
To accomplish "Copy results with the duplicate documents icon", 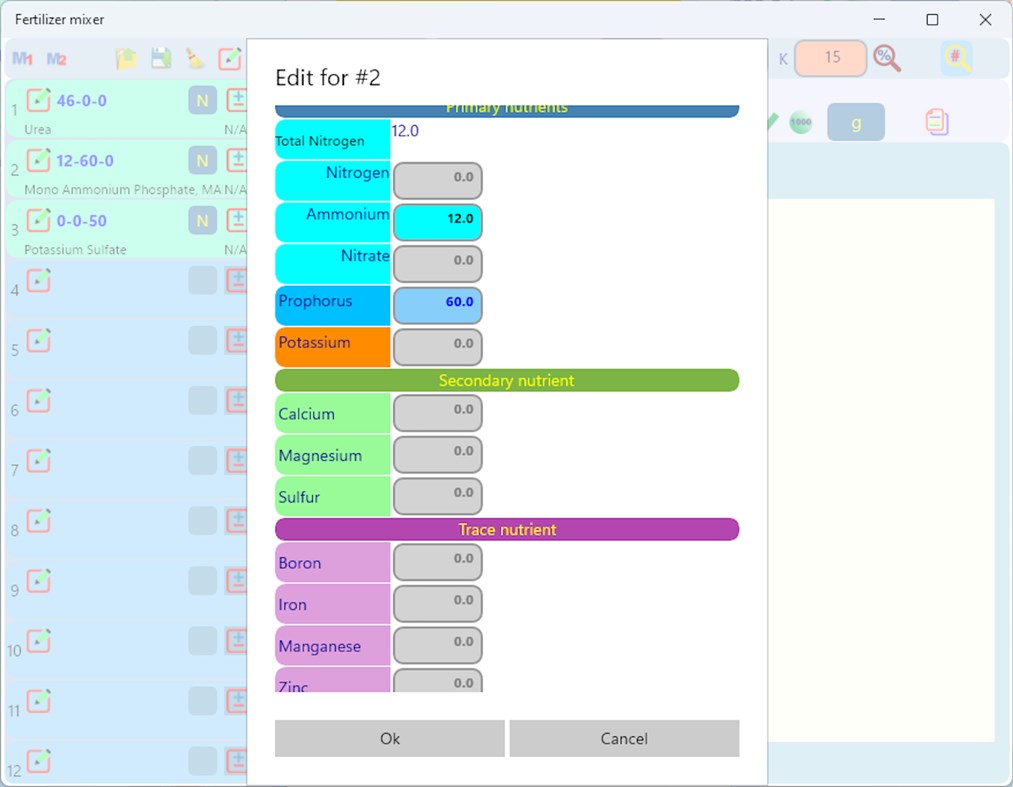I will tap(936, 121).
